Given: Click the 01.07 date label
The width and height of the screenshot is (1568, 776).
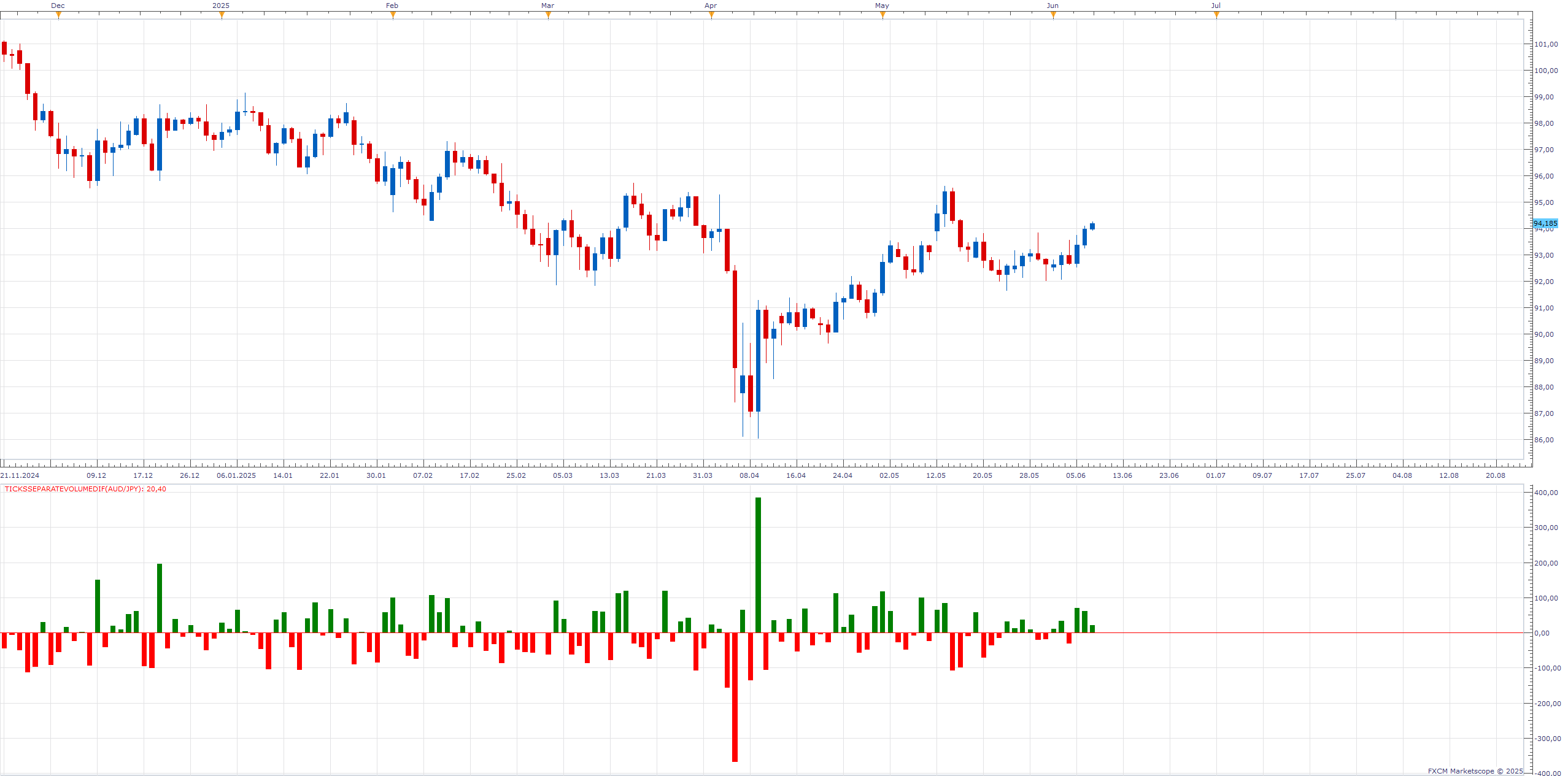Looking at the screenshot, I should (x=1216, y=475).
